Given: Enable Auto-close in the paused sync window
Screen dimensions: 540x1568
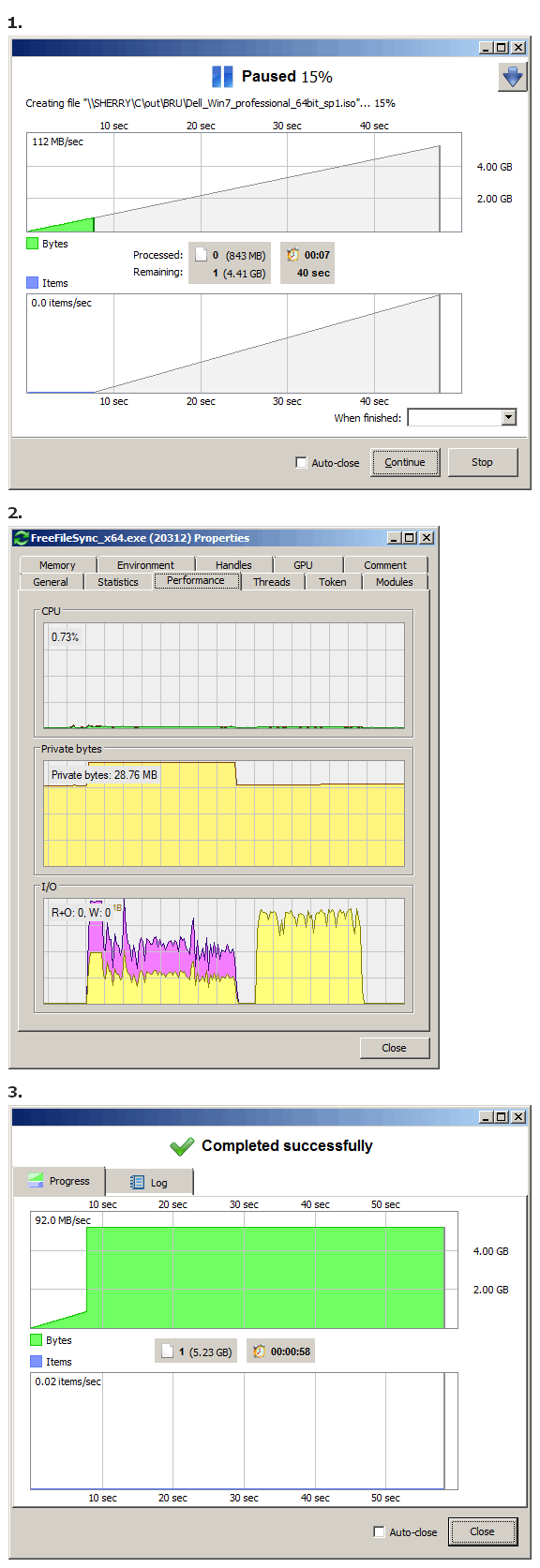Looking at the screenshot, I should coord(301,463).
